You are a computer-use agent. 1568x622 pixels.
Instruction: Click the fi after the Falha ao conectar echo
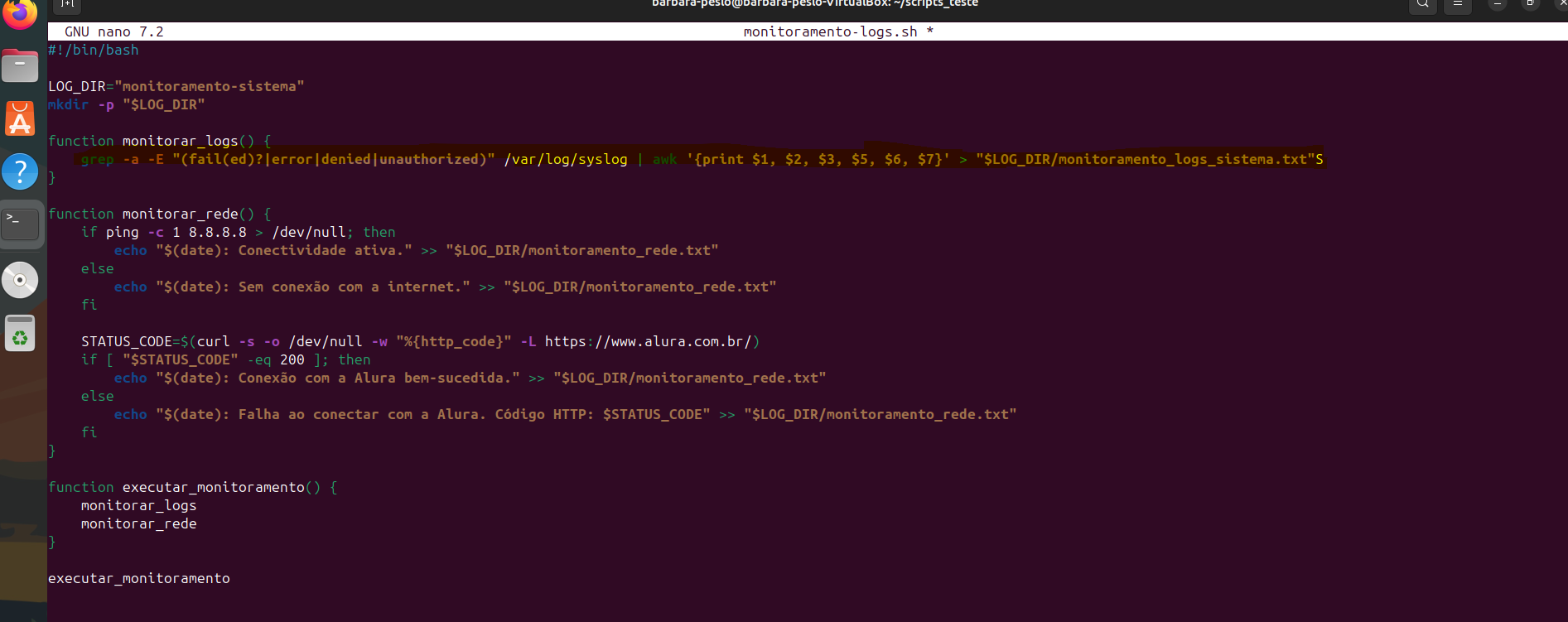pyautogui.click(x=89, y=432)
